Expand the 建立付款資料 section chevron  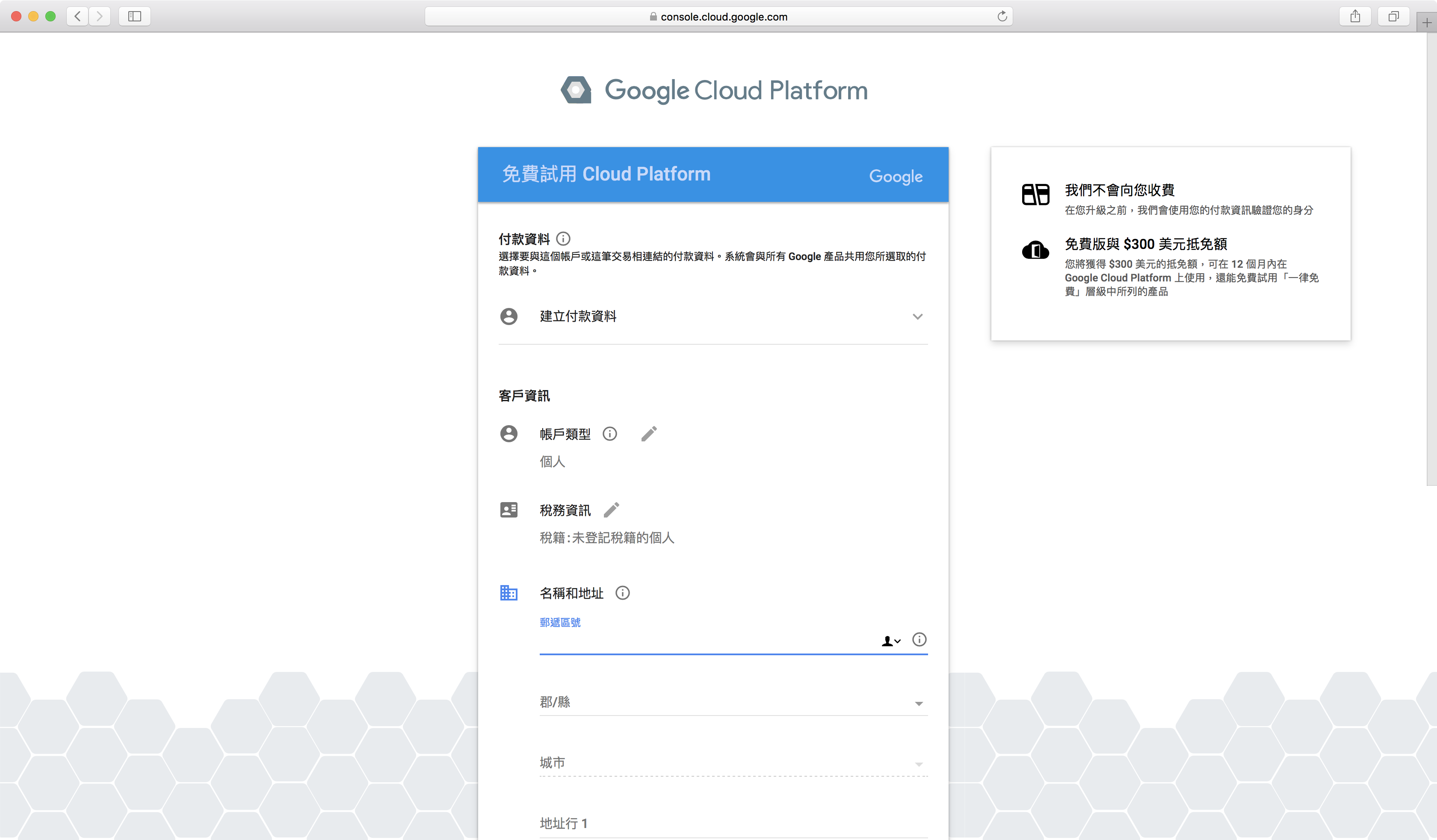pyautogui.click(x=917, y=316)
